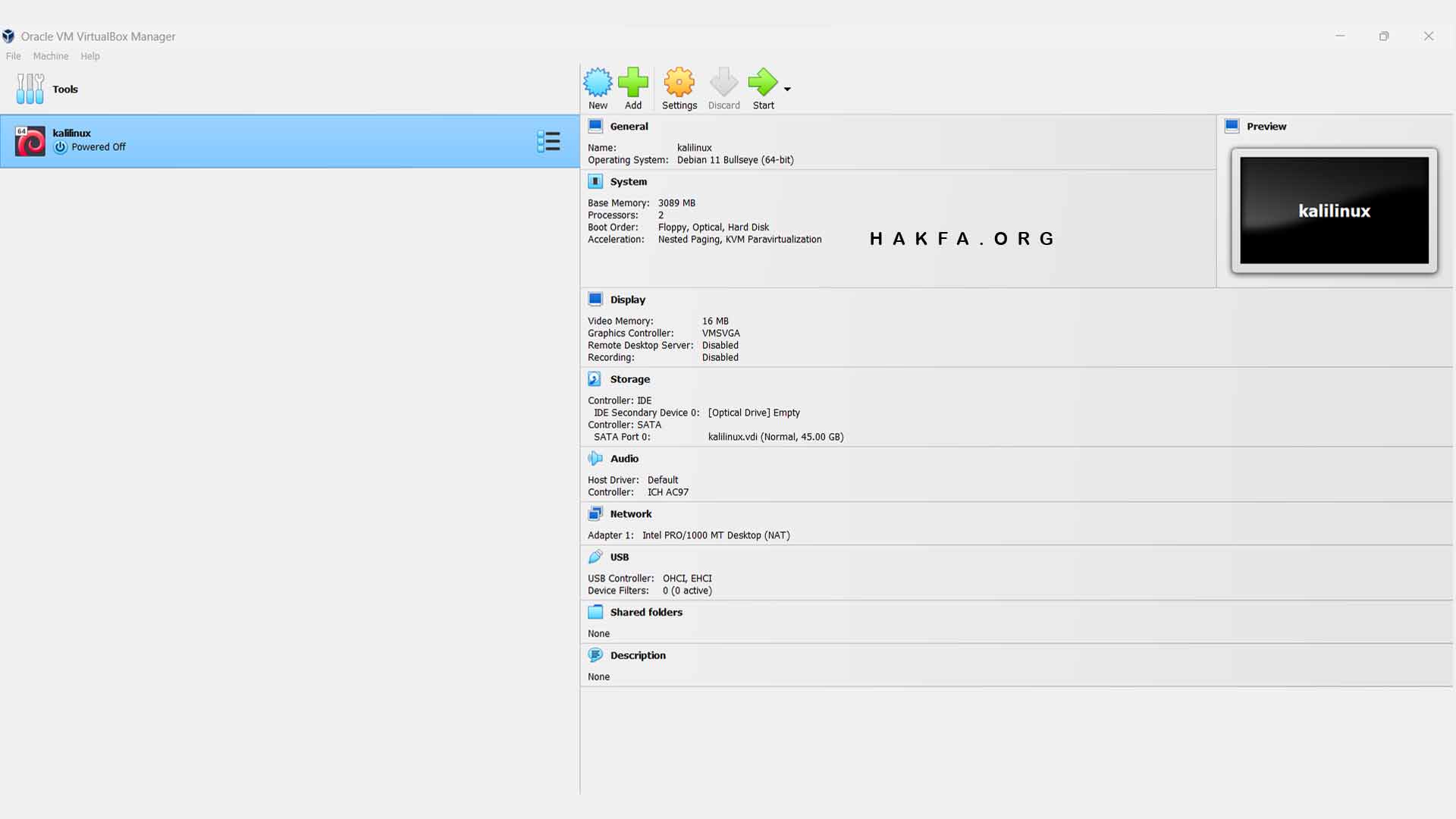Screen dimensions: 1456x819
Task: Click the USB section heading
Action: point(620,557)
